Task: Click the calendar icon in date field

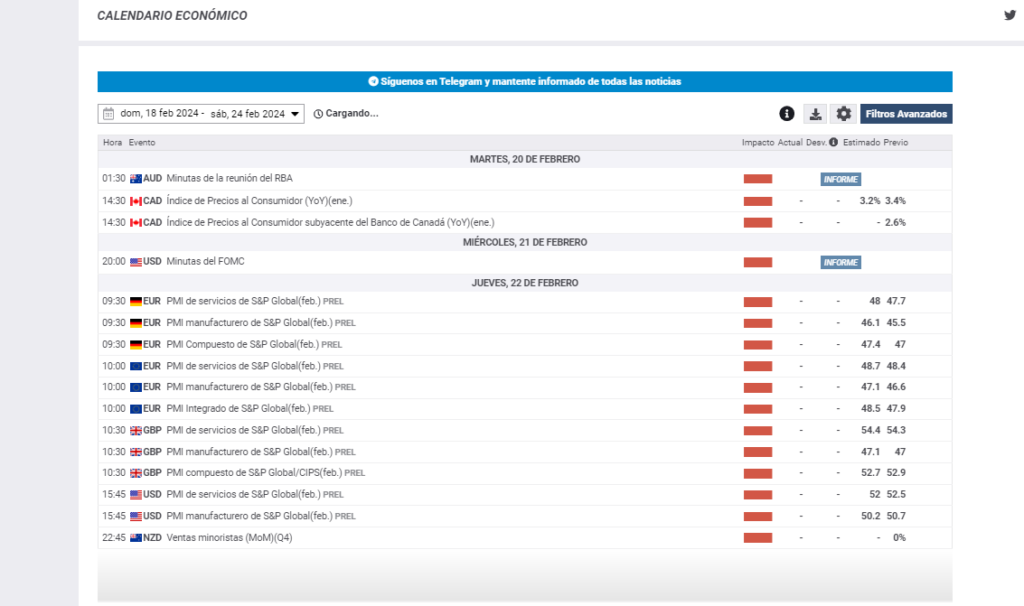Action: point(108,114)
